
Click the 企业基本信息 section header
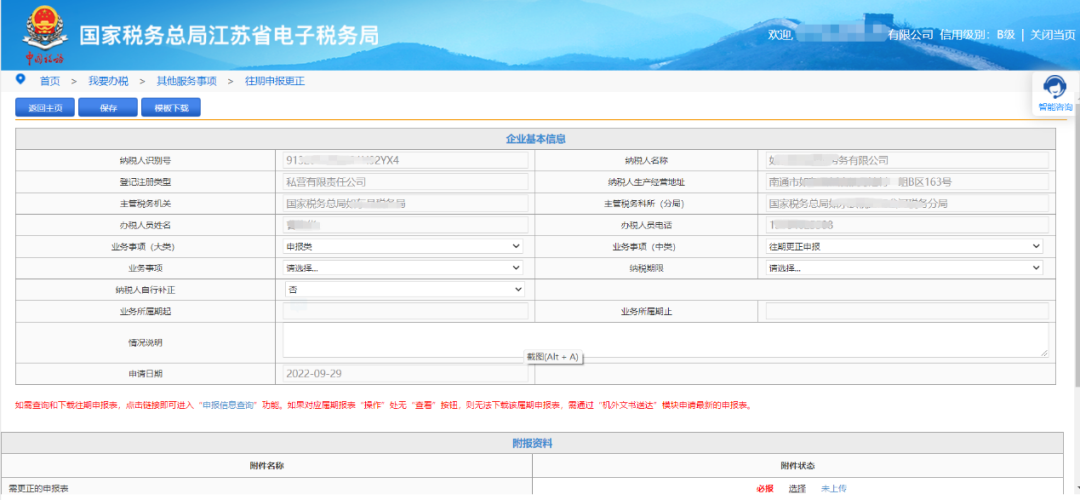[535, 139]
